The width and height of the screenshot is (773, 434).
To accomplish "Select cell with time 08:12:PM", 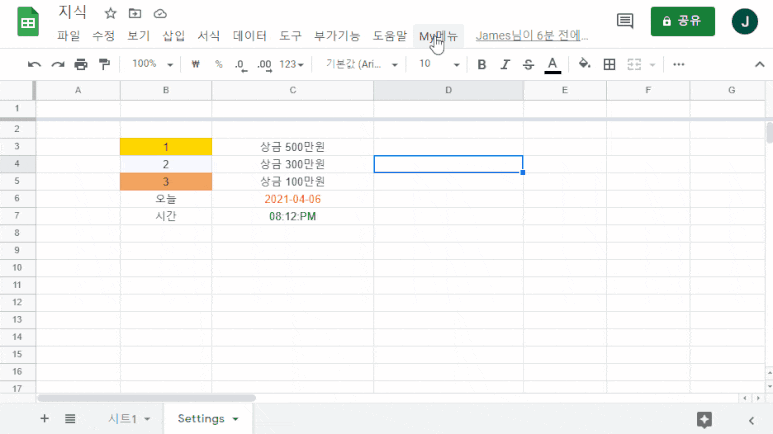I will click(x=292, y=216).
